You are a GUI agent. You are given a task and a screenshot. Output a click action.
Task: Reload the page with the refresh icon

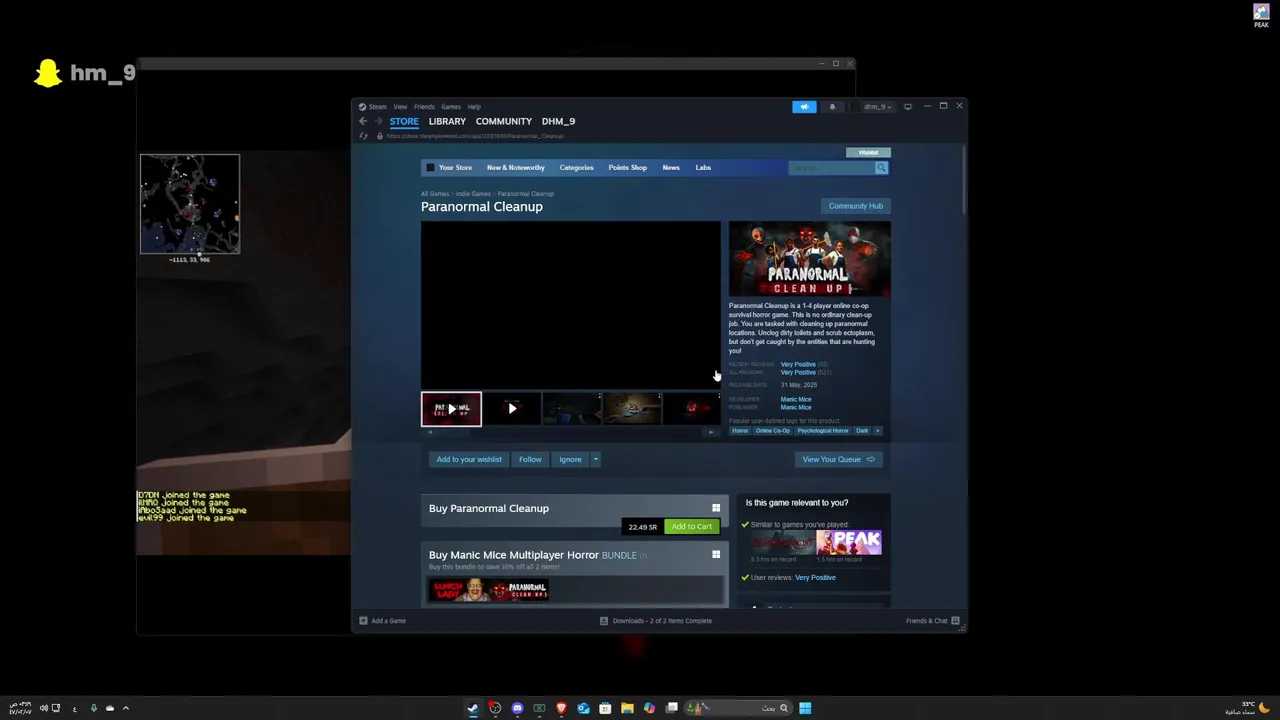click(363, 136)
